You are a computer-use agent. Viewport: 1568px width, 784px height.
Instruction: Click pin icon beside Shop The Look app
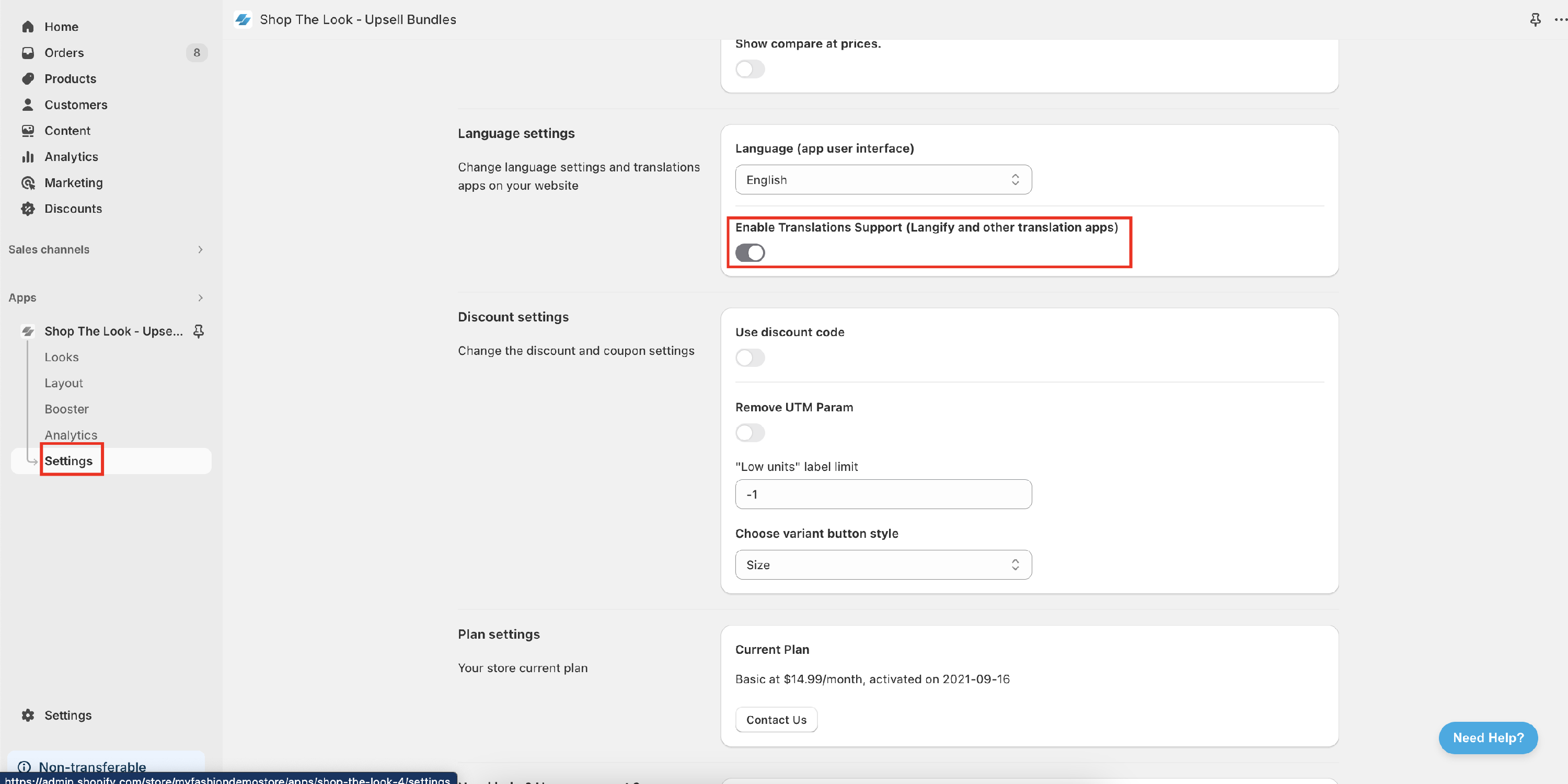pyautogui.click(x=199, y=331)
